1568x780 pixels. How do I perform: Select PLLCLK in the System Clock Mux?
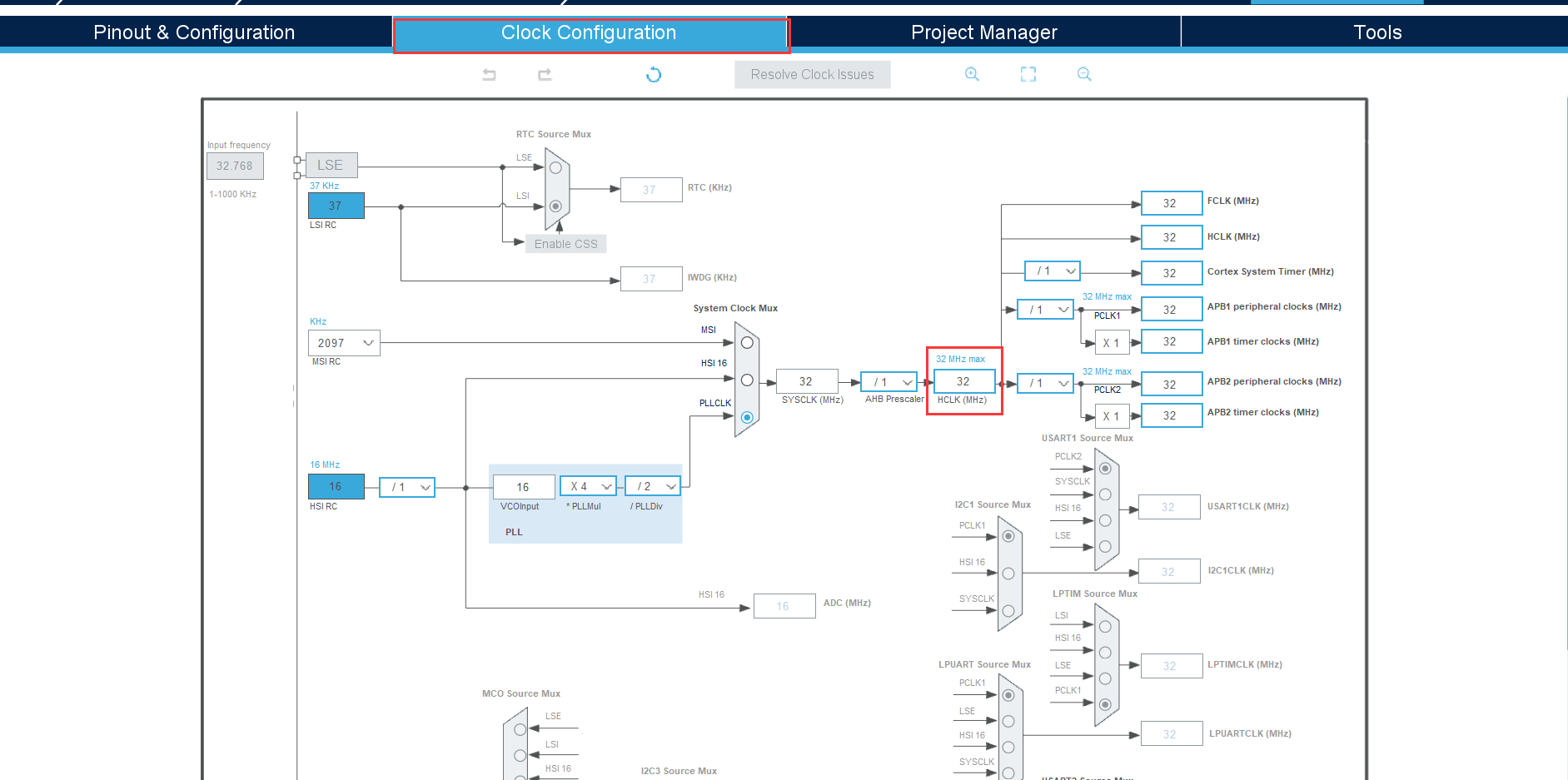point(747,417)
